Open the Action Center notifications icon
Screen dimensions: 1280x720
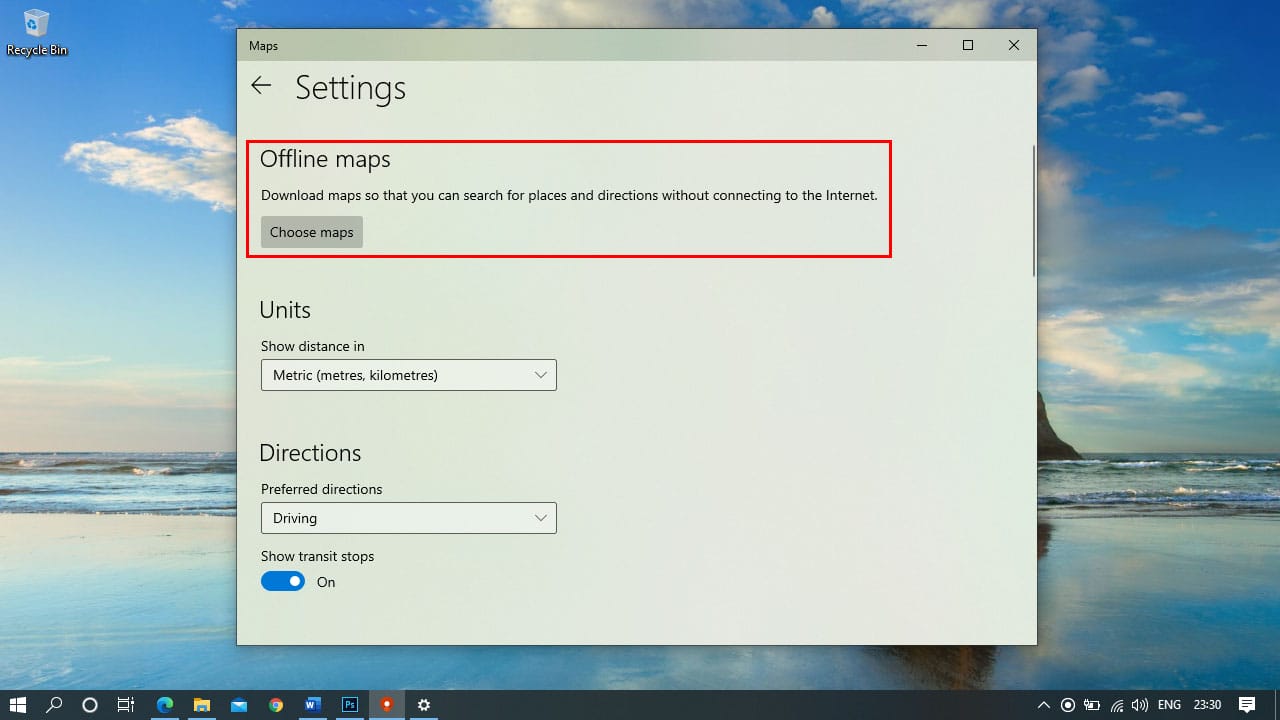coord(1247,705)
